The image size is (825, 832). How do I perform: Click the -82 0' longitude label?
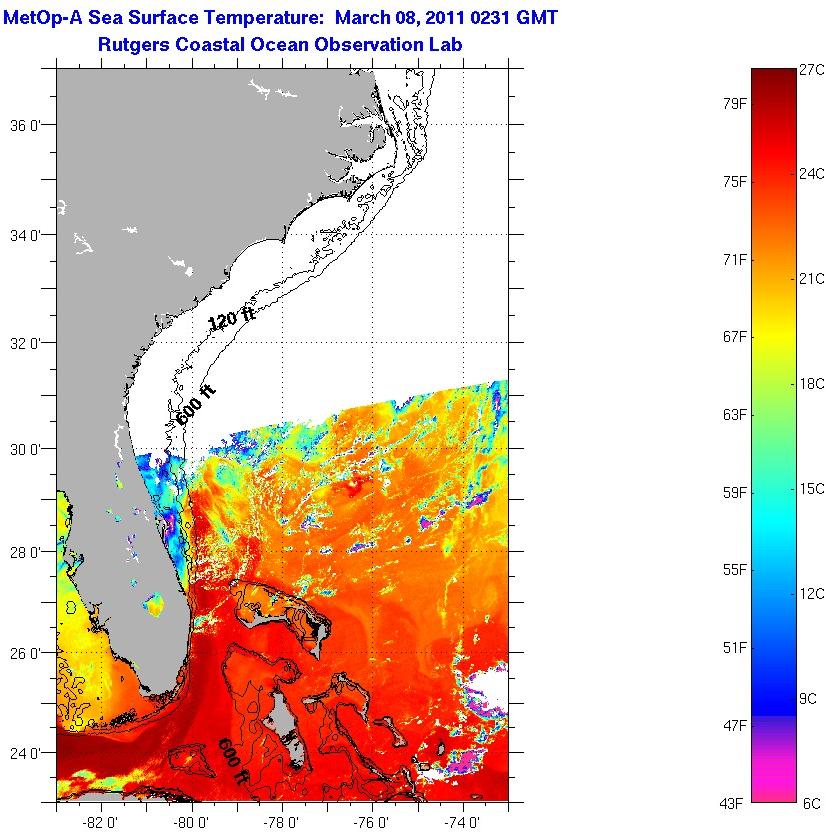[x=101, y=823]
